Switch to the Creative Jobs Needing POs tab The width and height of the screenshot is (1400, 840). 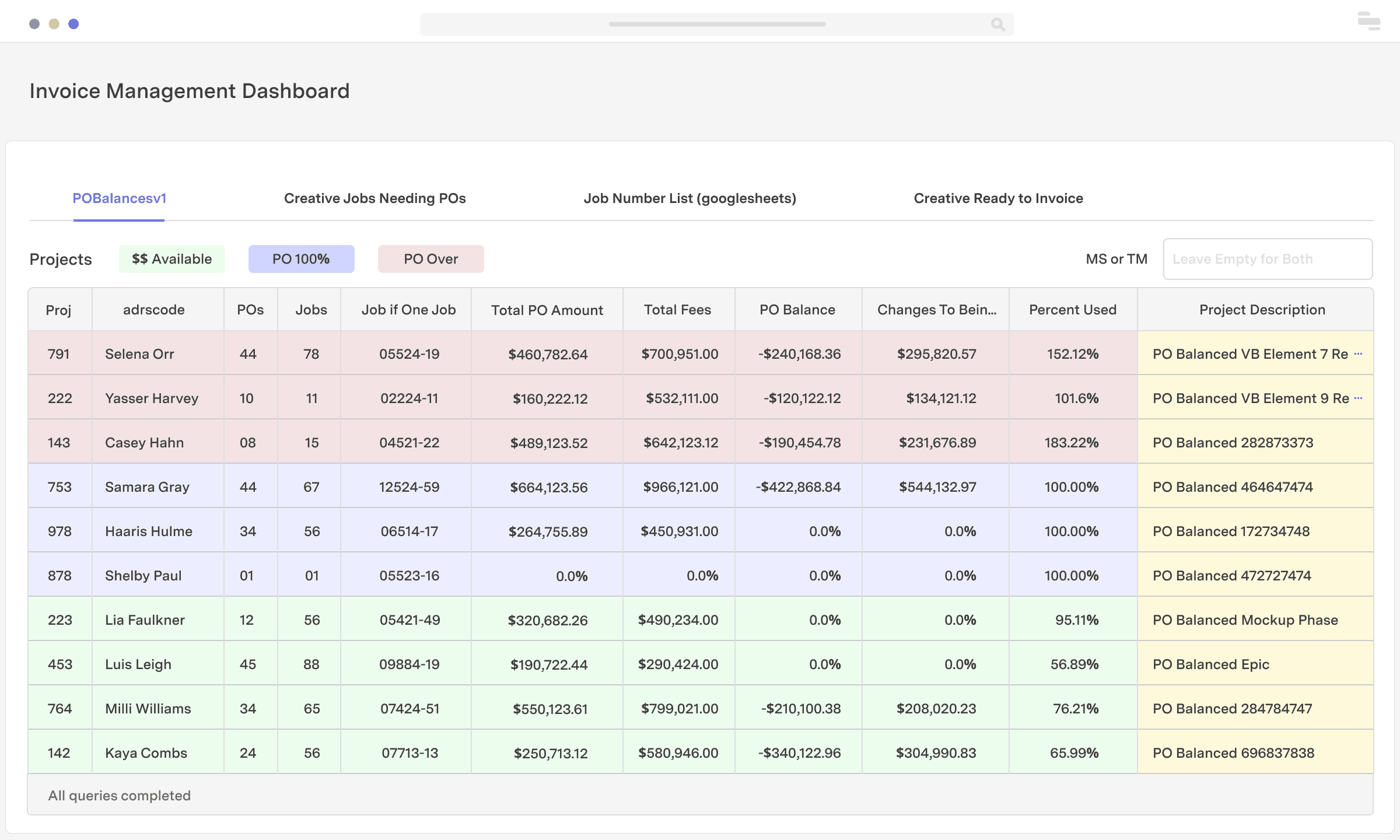(374, 198)
